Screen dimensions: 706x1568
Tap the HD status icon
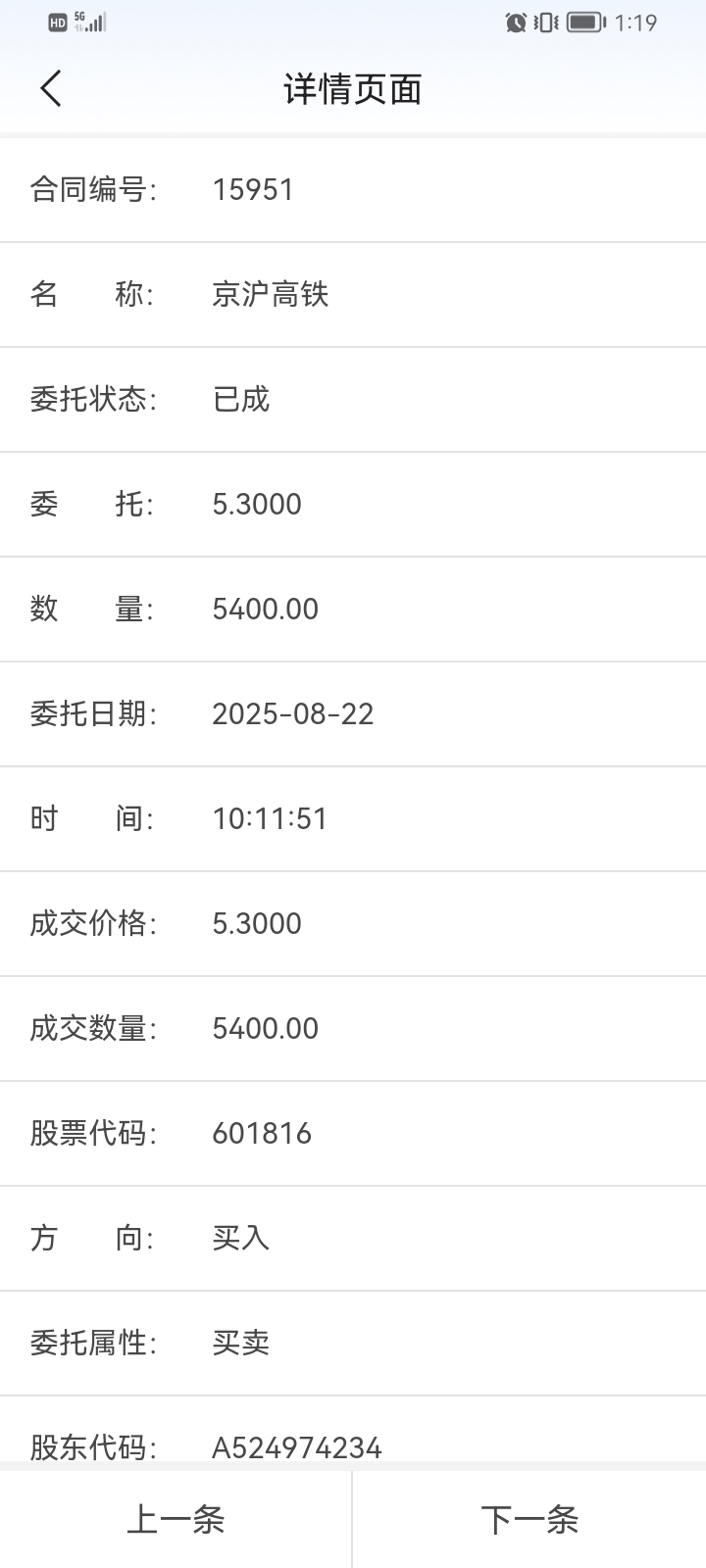[58, 23]
